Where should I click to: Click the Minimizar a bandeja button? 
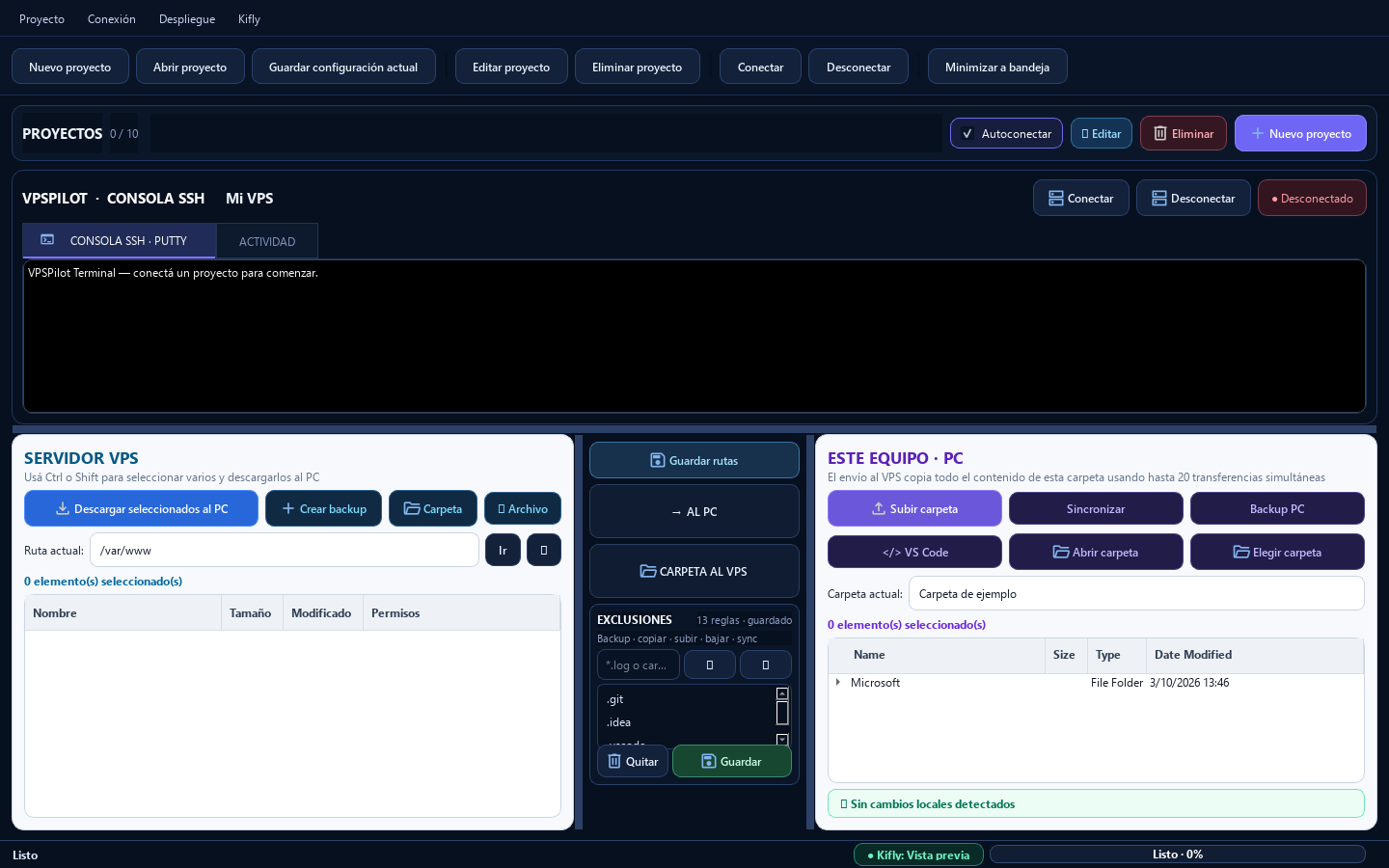[997, 67]
